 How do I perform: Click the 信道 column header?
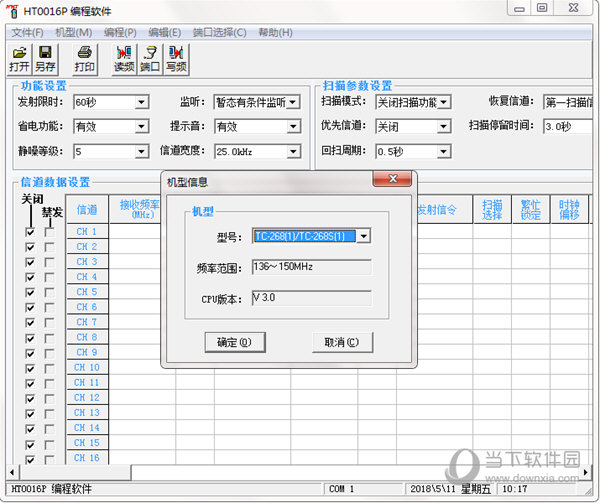(87, 209)
